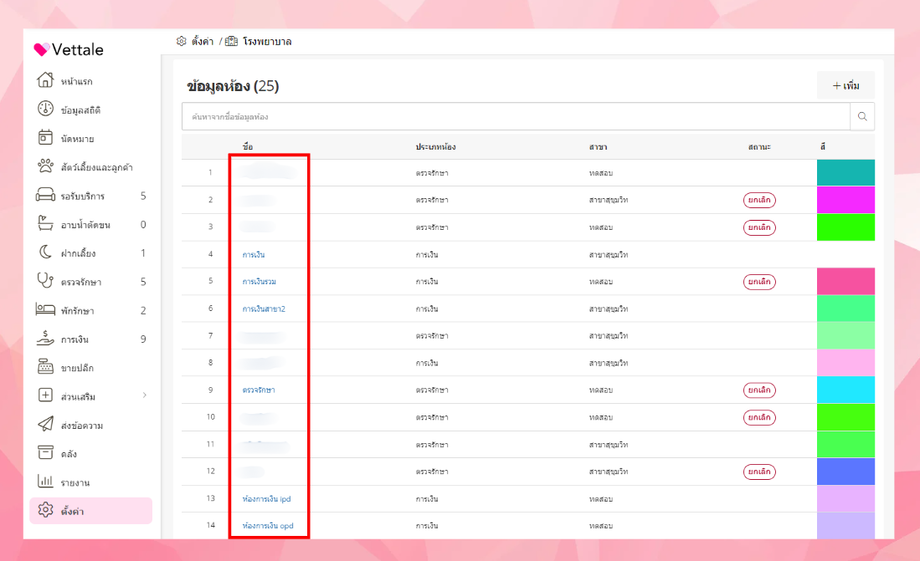Click the ยกเลิก badge in row 3
Viewport: 920px width, 561px height.
click(x=759, y=227)
